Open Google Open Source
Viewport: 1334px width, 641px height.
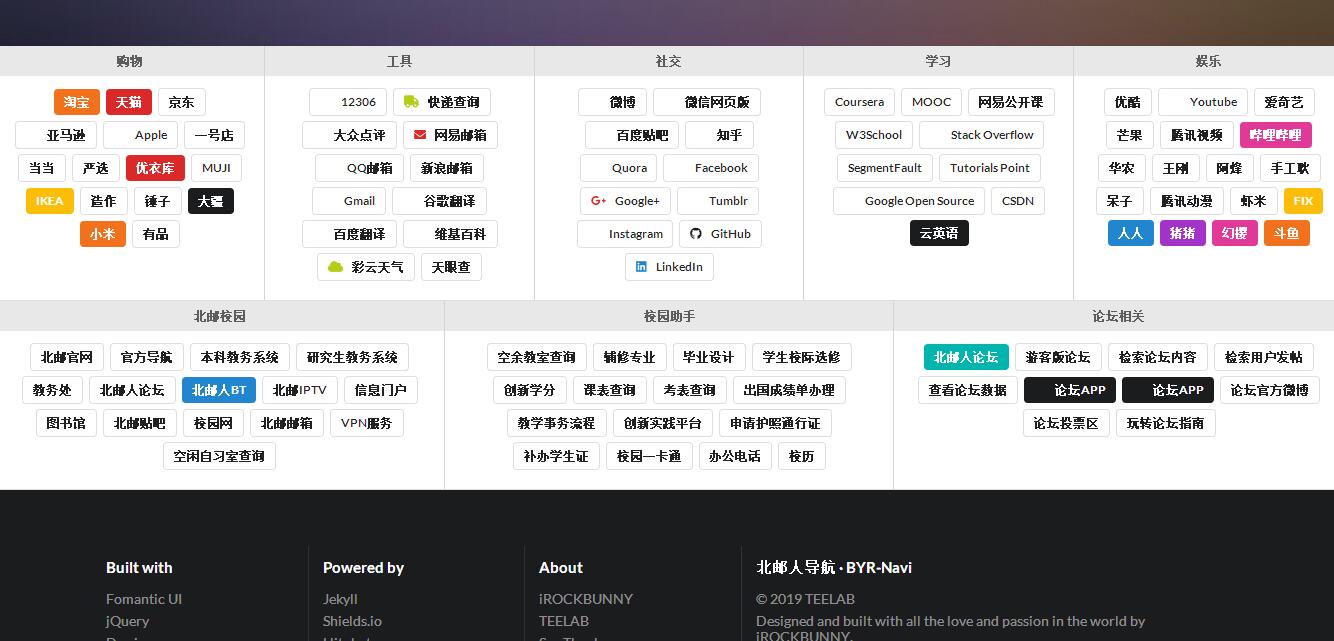[x=910, y=201]
